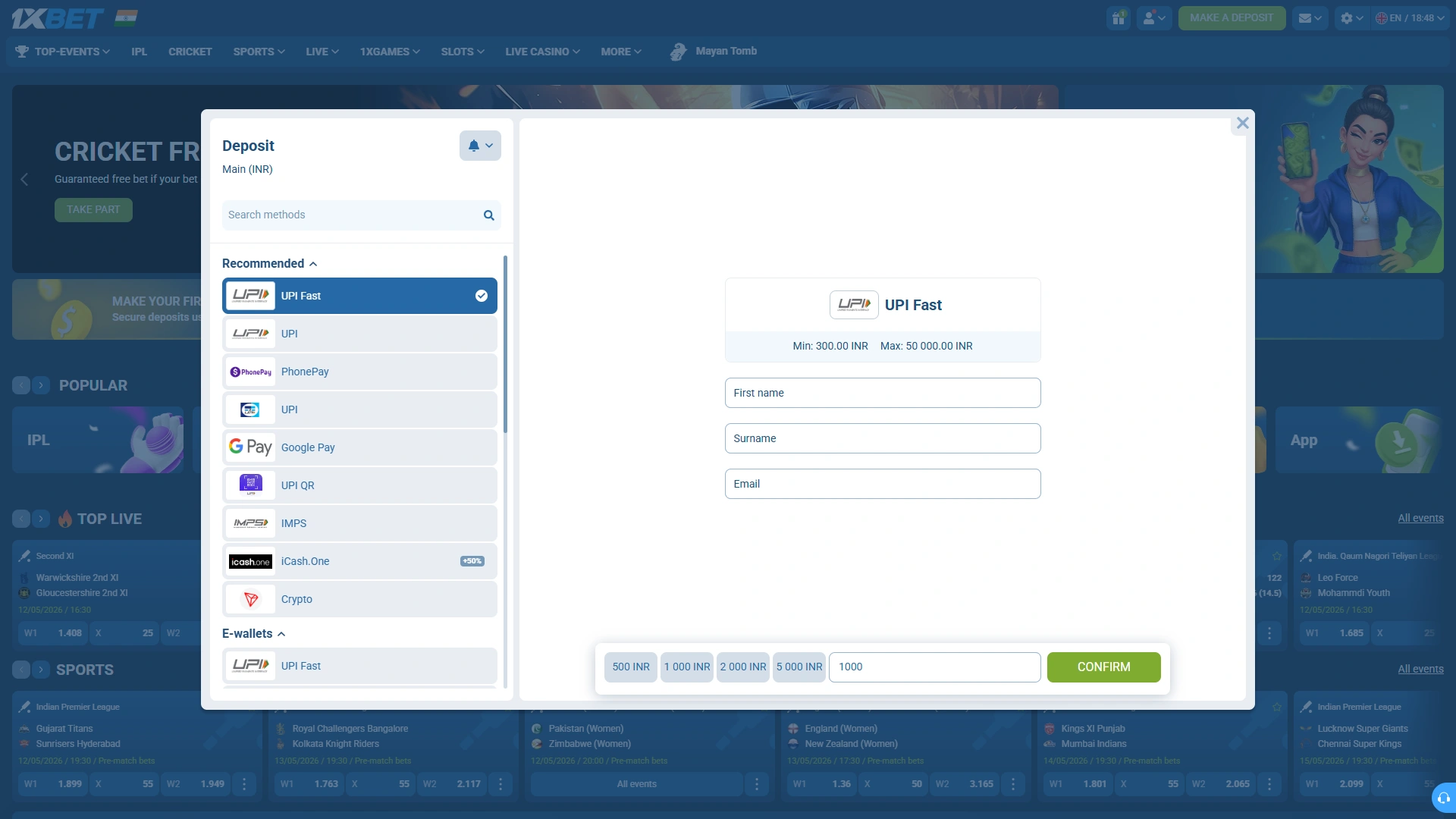Click the Tron crypto logo icon

(251, 599)
